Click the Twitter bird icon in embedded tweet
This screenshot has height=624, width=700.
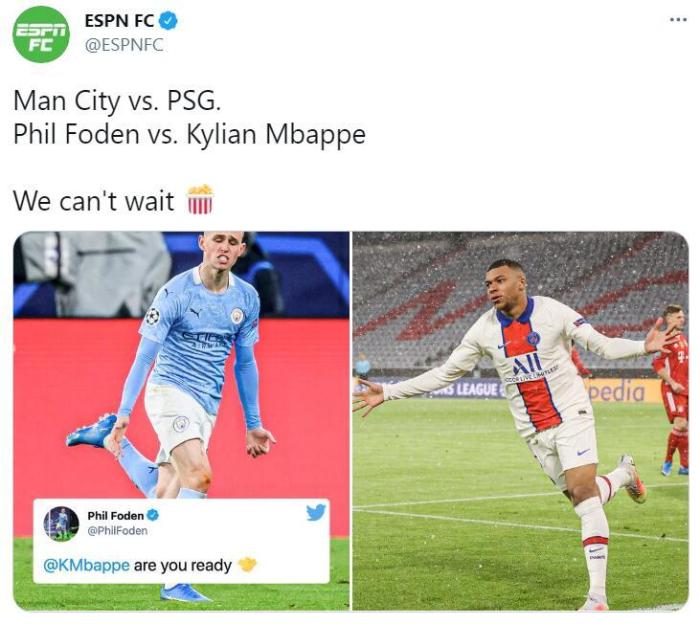(316, 513)
